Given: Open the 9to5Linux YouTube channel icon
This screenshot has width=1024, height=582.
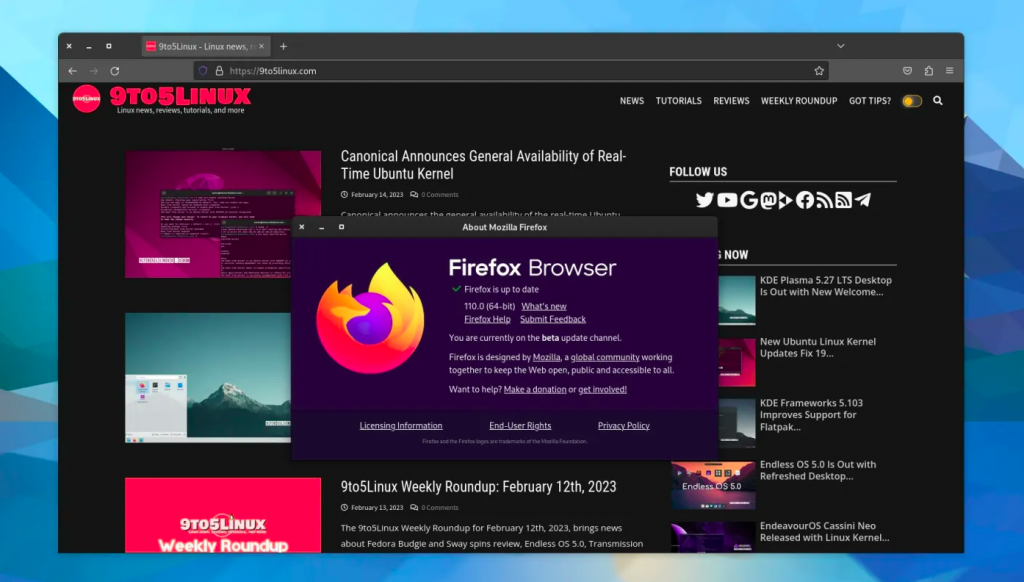Looking at the screenshot, I should [726, 200].
